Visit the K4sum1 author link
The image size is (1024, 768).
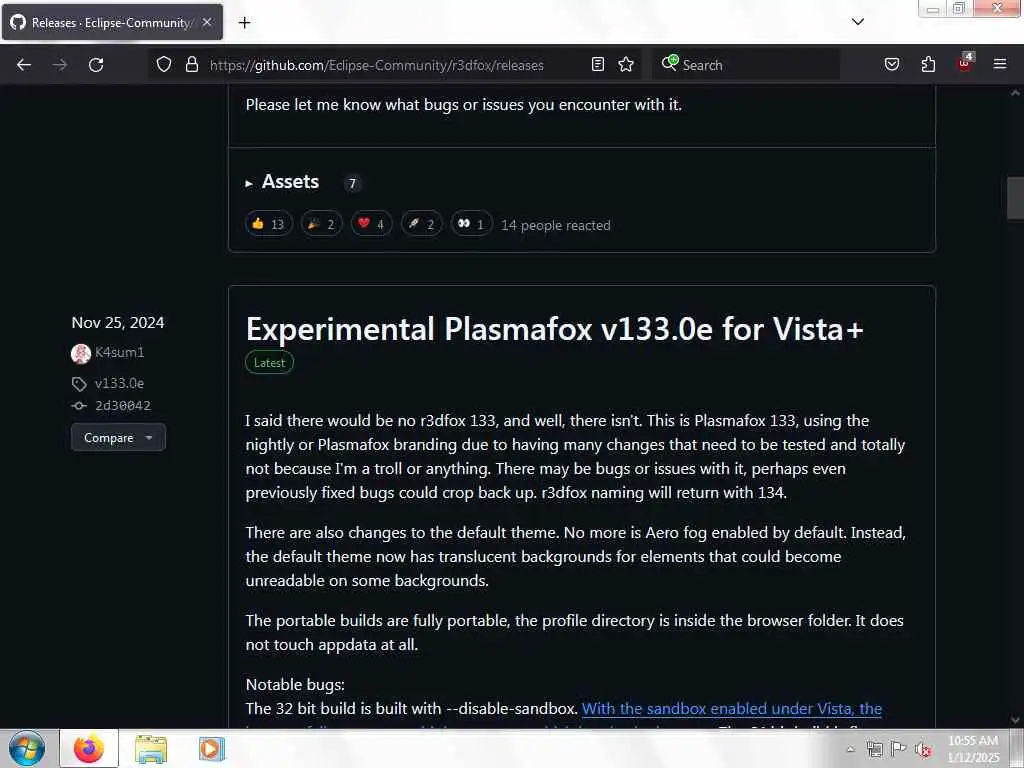120,352
